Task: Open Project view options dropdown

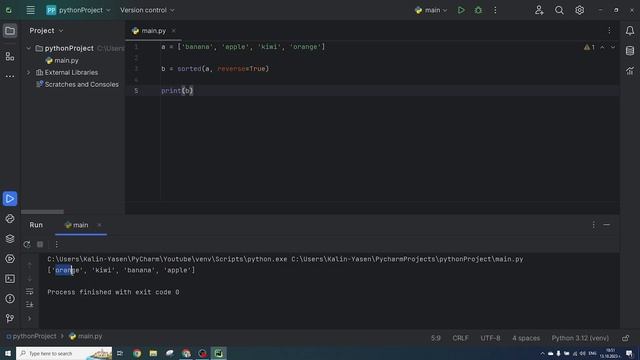Action: coord(47,31)
